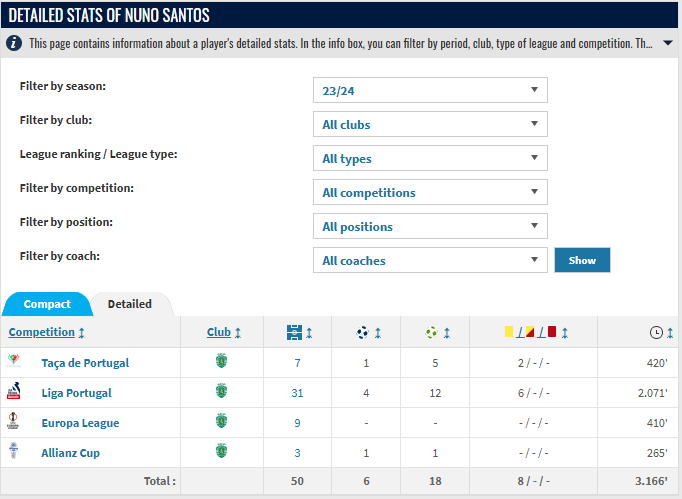Click the Show button

(x=582, y=260)
